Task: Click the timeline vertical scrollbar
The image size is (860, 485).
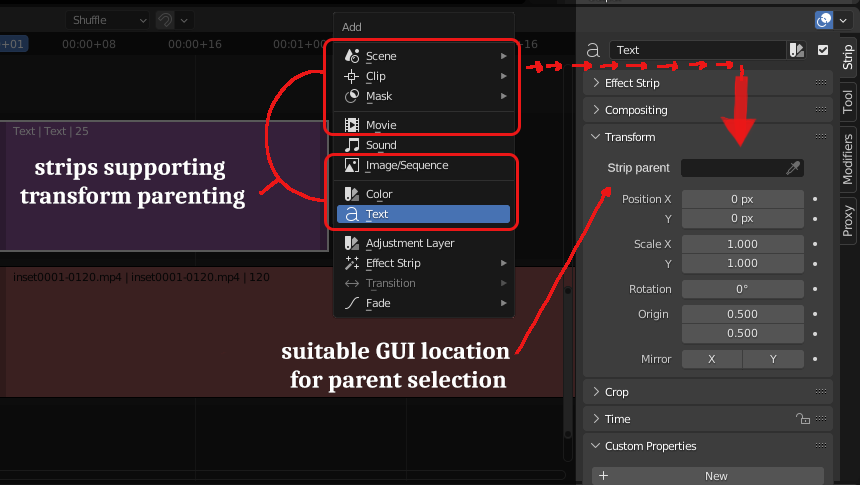Action: pos(568,362)
